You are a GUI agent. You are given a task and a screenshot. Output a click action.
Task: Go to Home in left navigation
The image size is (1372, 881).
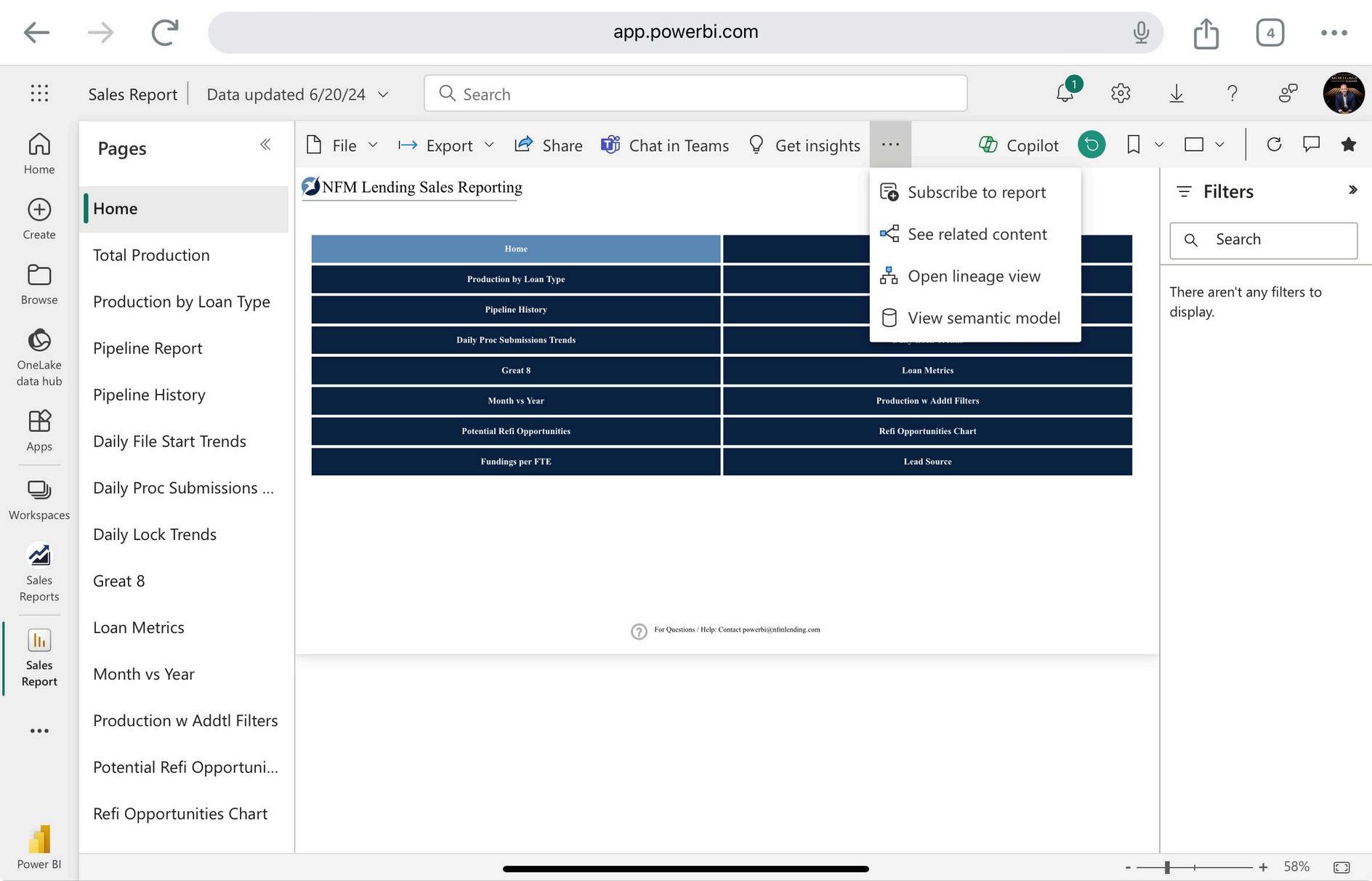39,153
